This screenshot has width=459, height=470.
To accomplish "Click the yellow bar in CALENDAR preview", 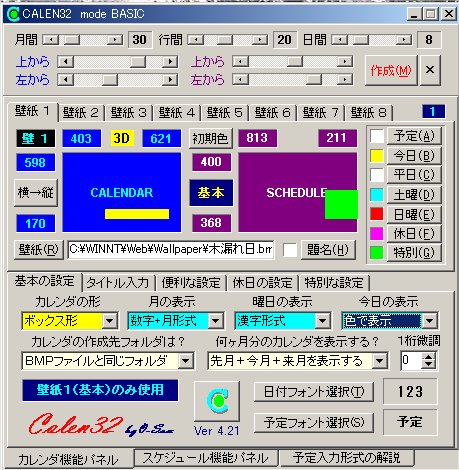I will click(137, 214).
